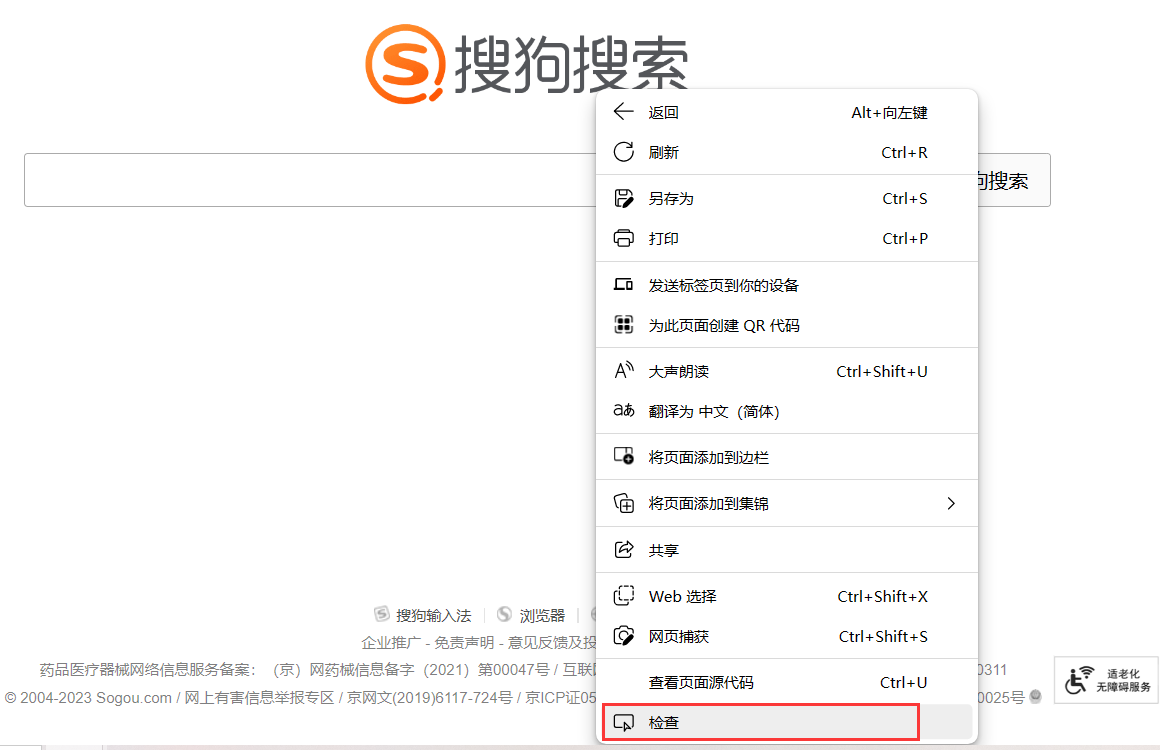Open the 企业推广 footer link
This screenshot has width=1160, height=750.
click(391, 642)
